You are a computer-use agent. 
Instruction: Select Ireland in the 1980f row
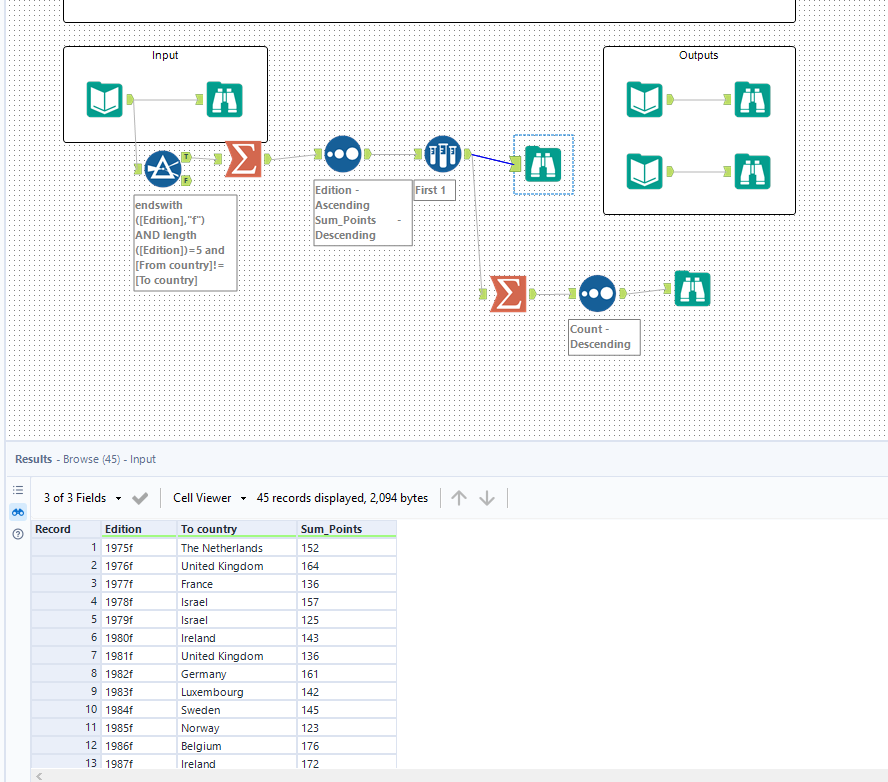tap(237, 638)
